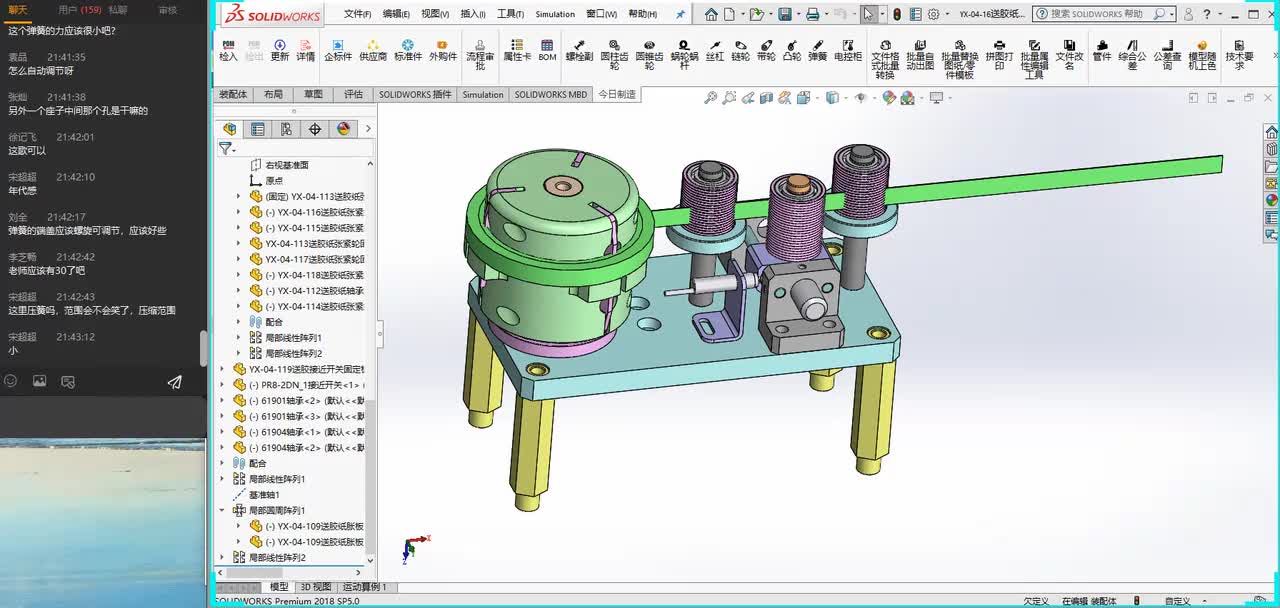This screenshot has width=1280, height=608.
Task: Click the 批量自动出图 batch drawing icon
Action: click(x=920, y=54)
